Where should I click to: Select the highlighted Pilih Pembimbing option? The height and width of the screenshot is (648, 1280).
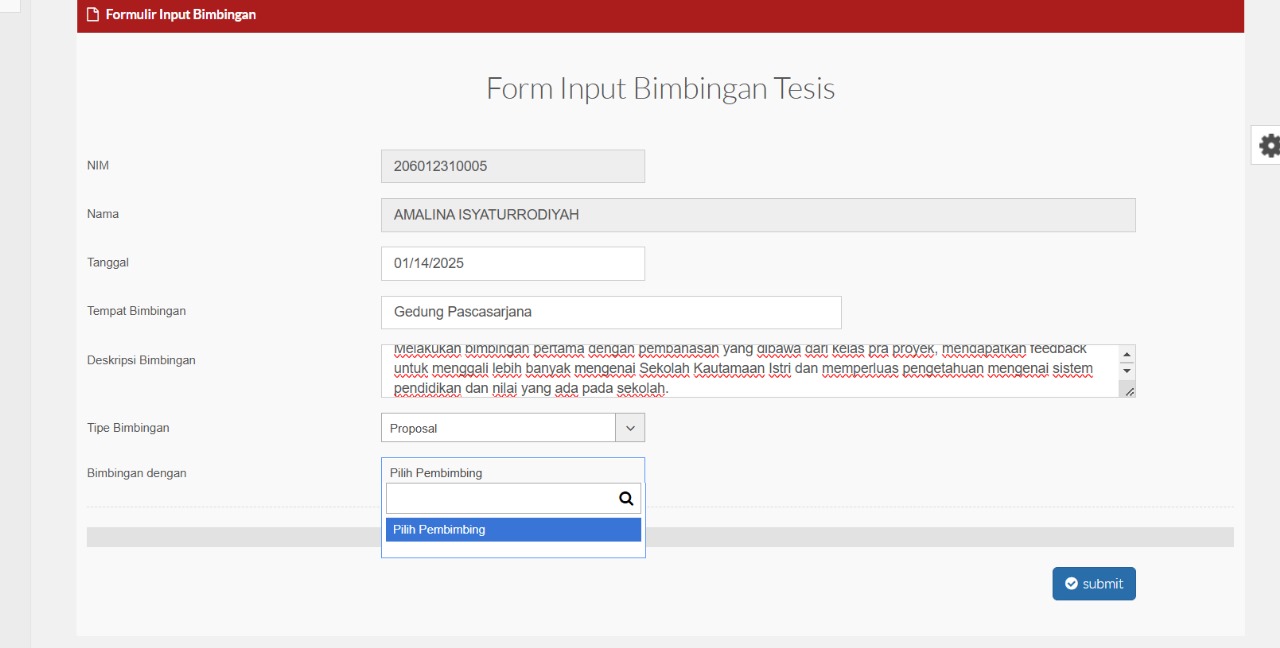(512, 530)
